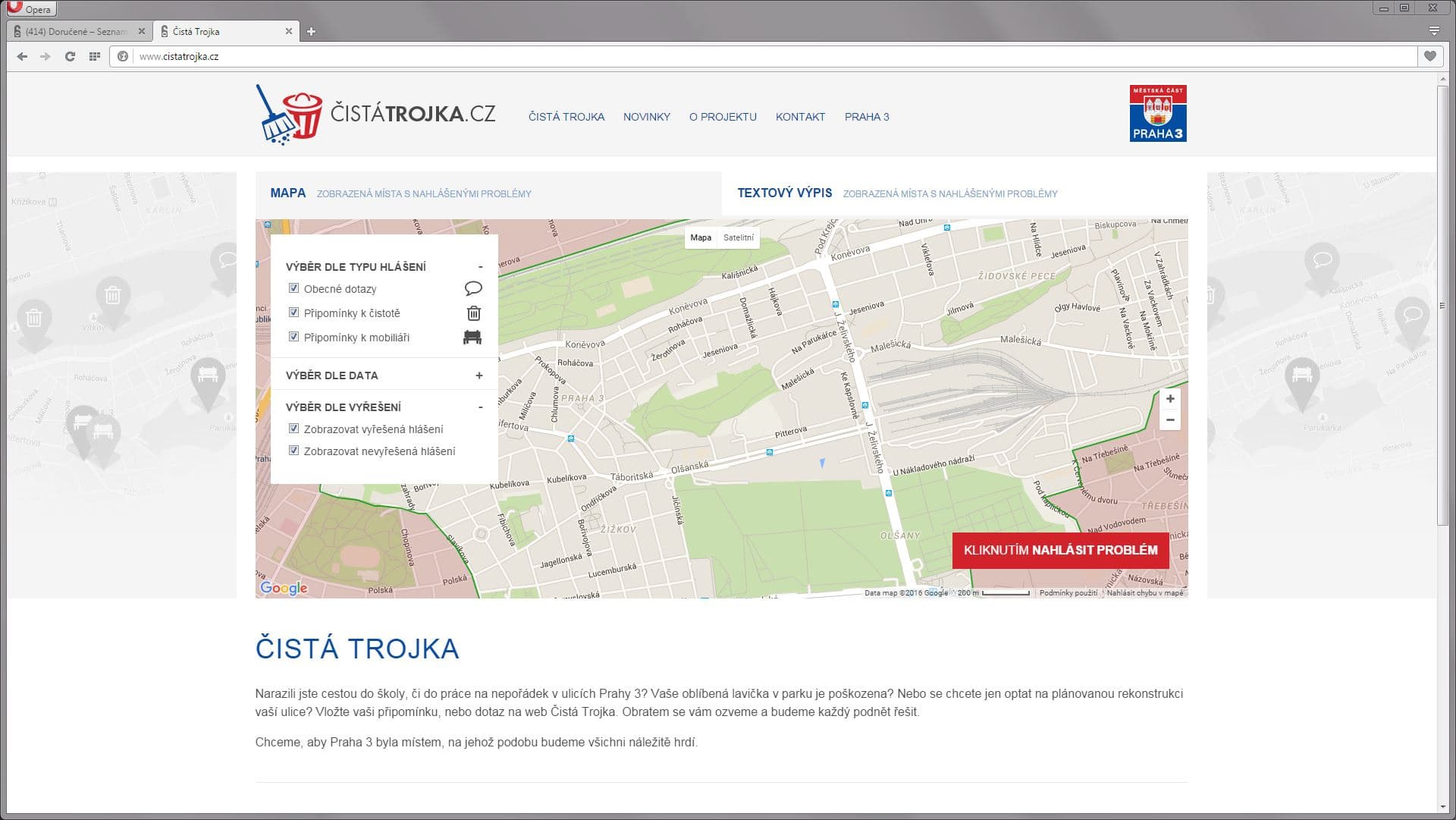Click the broom and bin Čistá Trojka logo
Screen dimensions: 1456x820
point(289,115)
